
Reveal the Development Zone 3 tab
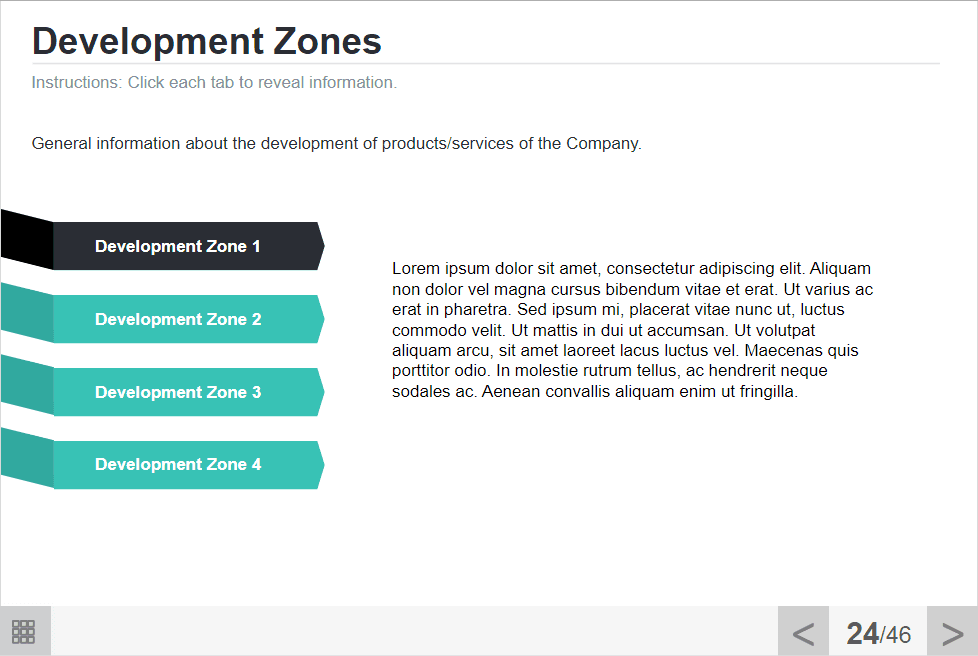point(178,392)
